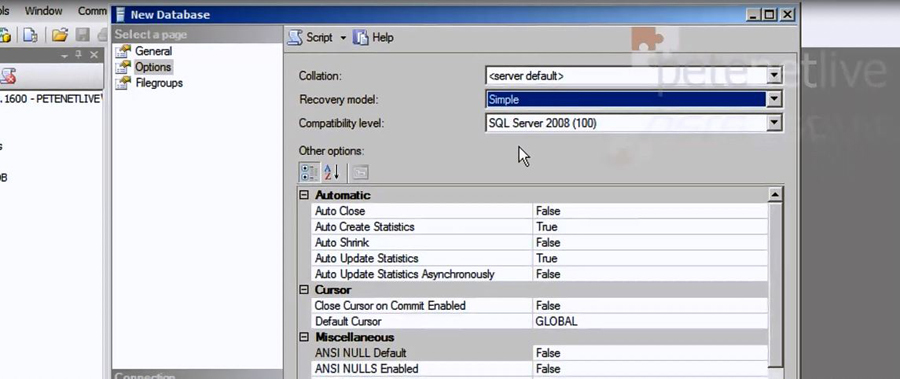900x379 pixels.
Task: Click the GLOBAL value of Default Cursor
Action: click(x=556, y=322)
